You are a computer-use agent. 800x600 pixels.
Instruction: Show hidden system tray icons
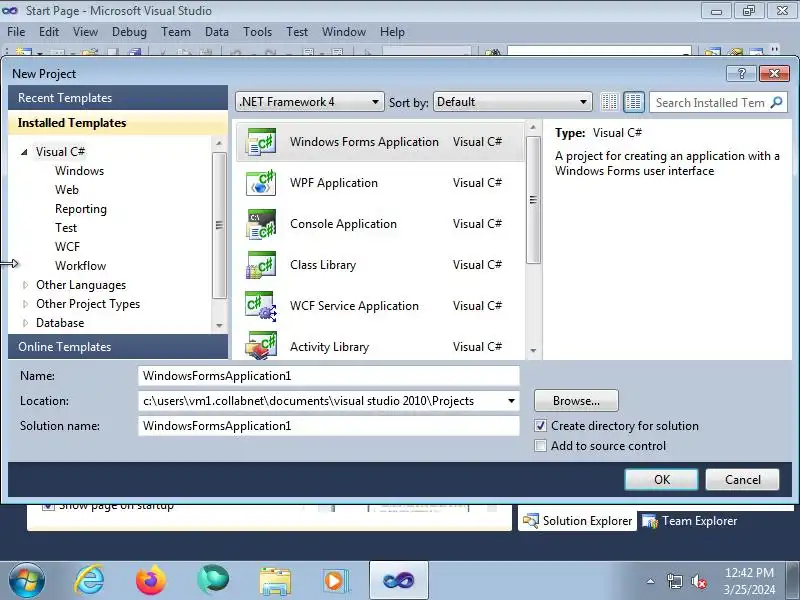[651, 581]
